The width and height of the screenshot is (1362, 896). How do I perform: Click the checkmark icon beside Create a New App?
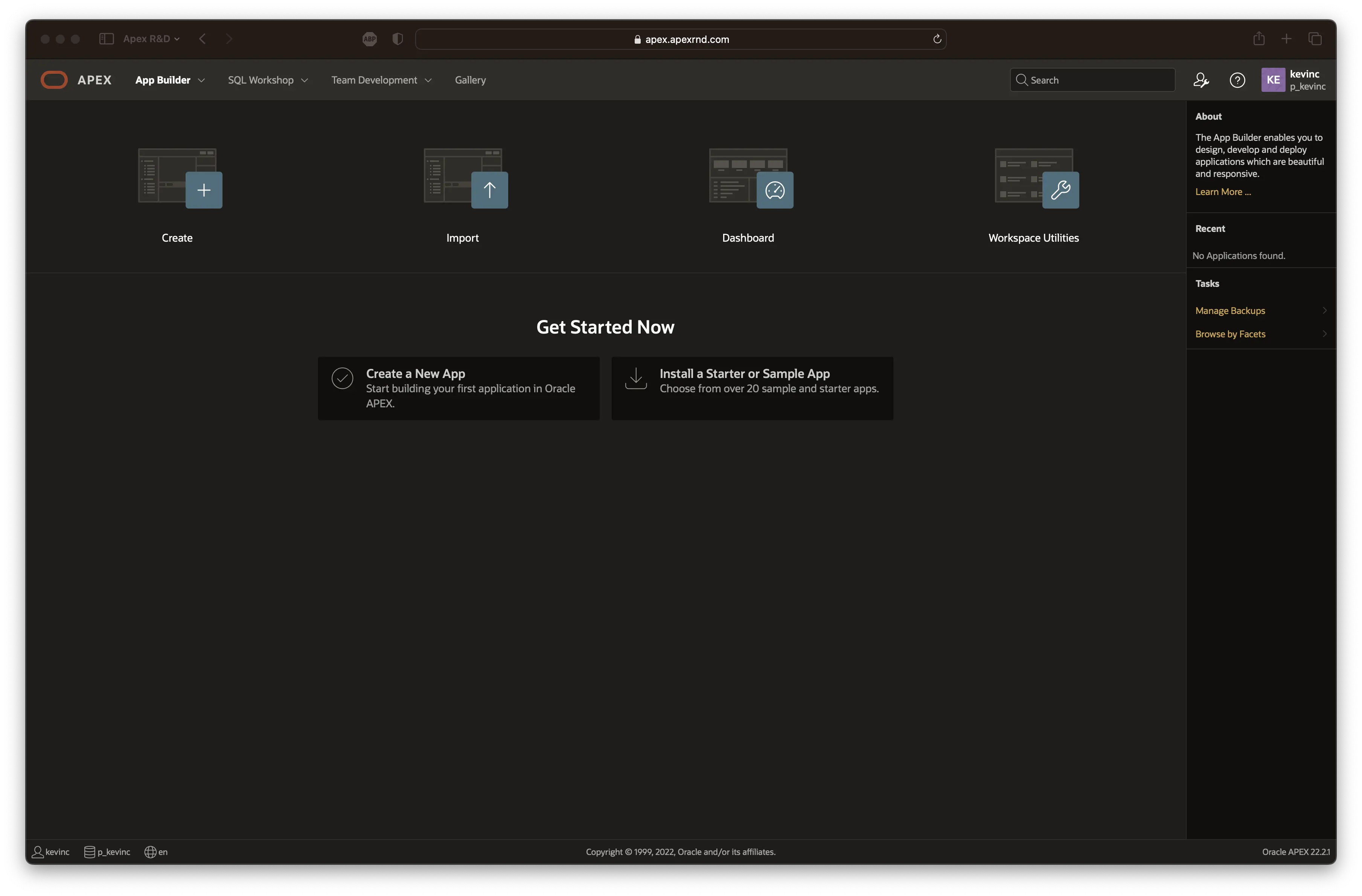coord(342,378)
